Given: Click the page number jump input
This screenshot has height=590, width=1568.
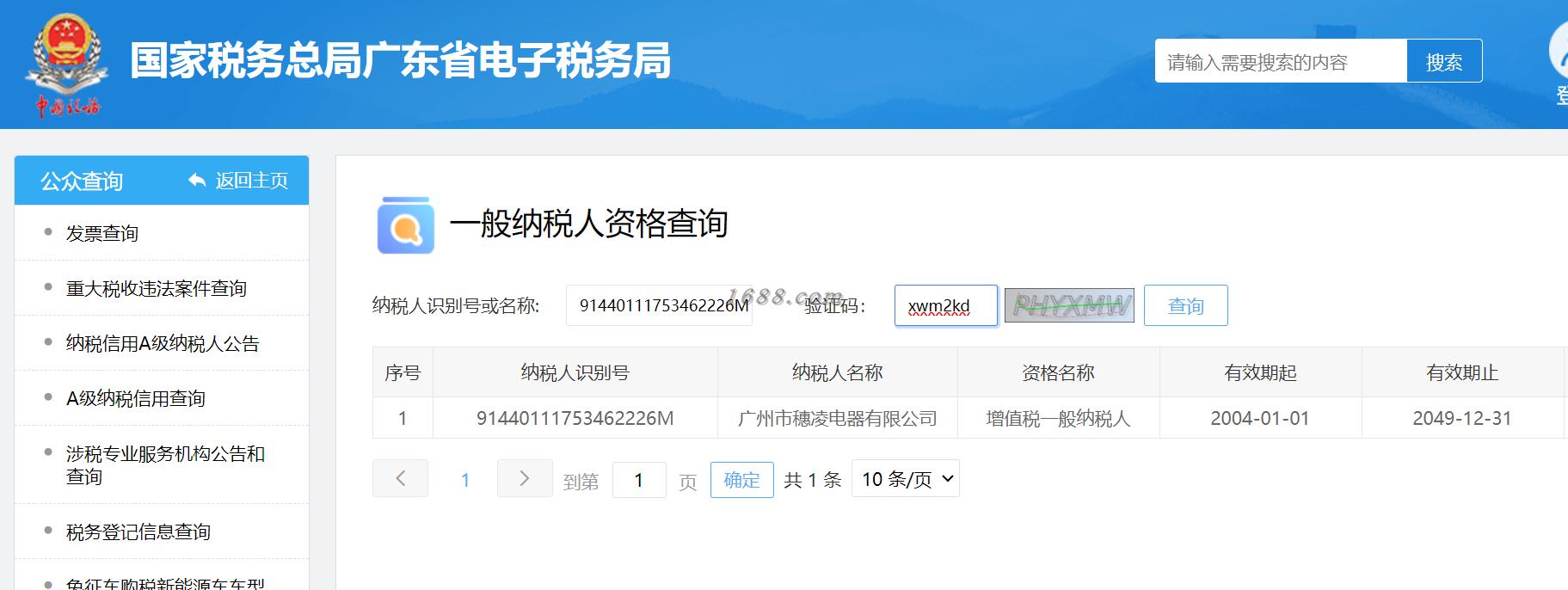Looking at the screenshot, I should tap(639, 480).
